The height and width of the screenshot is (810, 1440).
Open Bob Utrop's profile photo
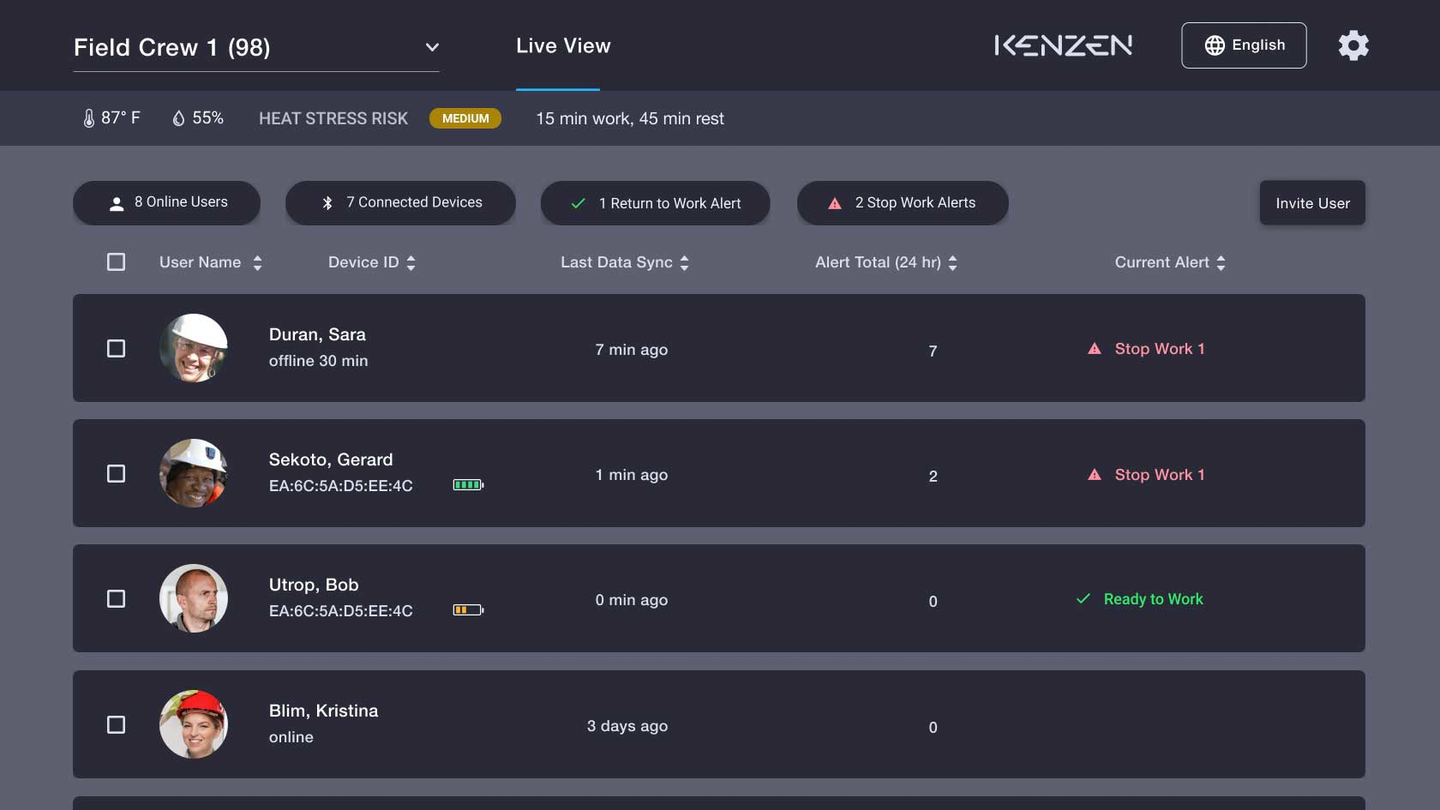click(194, 599)
